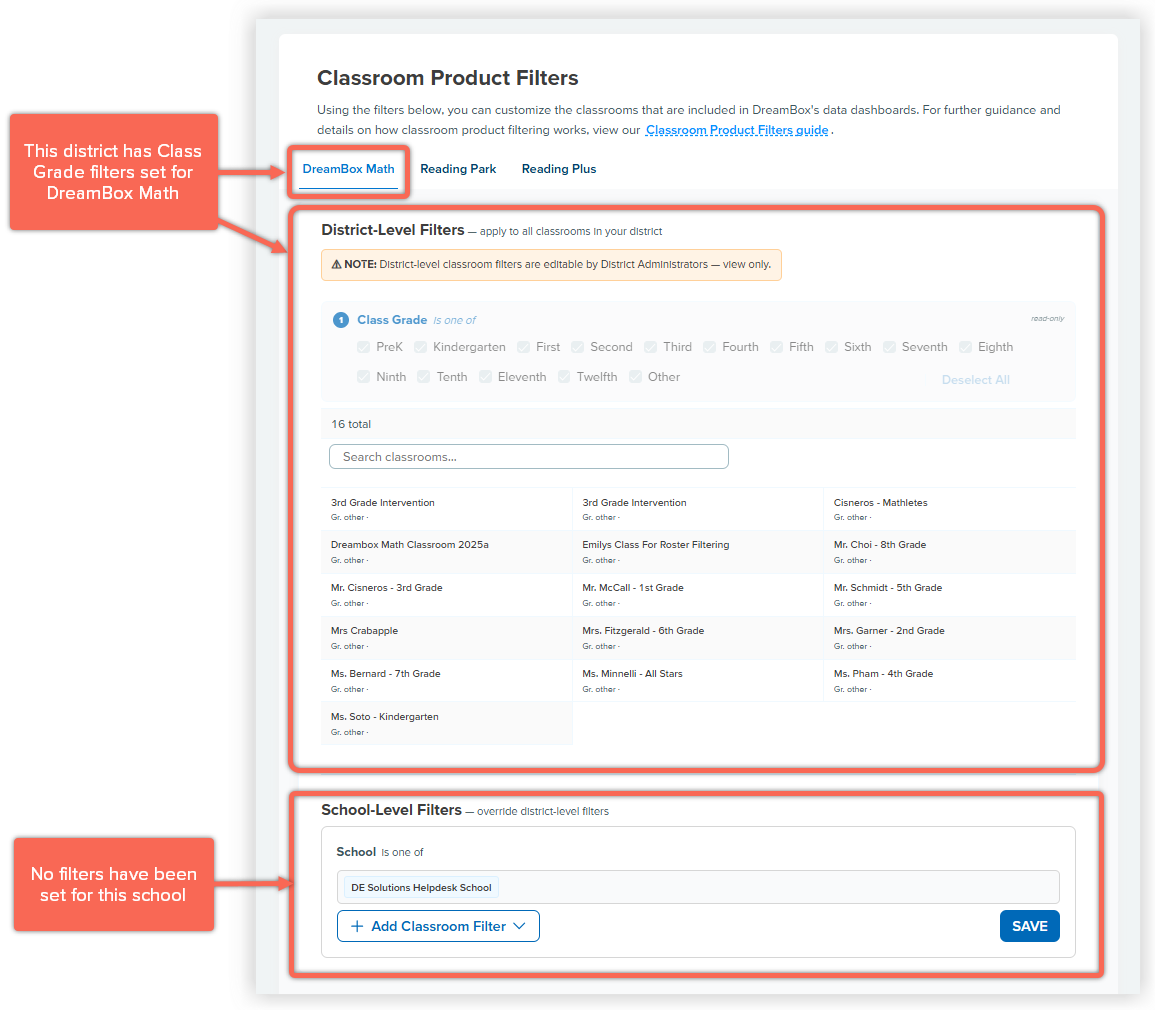Select Mr. Choi - 8th Grade classroom
Viewport: 1155px width, 1010px height.
[x=949, y=552]
